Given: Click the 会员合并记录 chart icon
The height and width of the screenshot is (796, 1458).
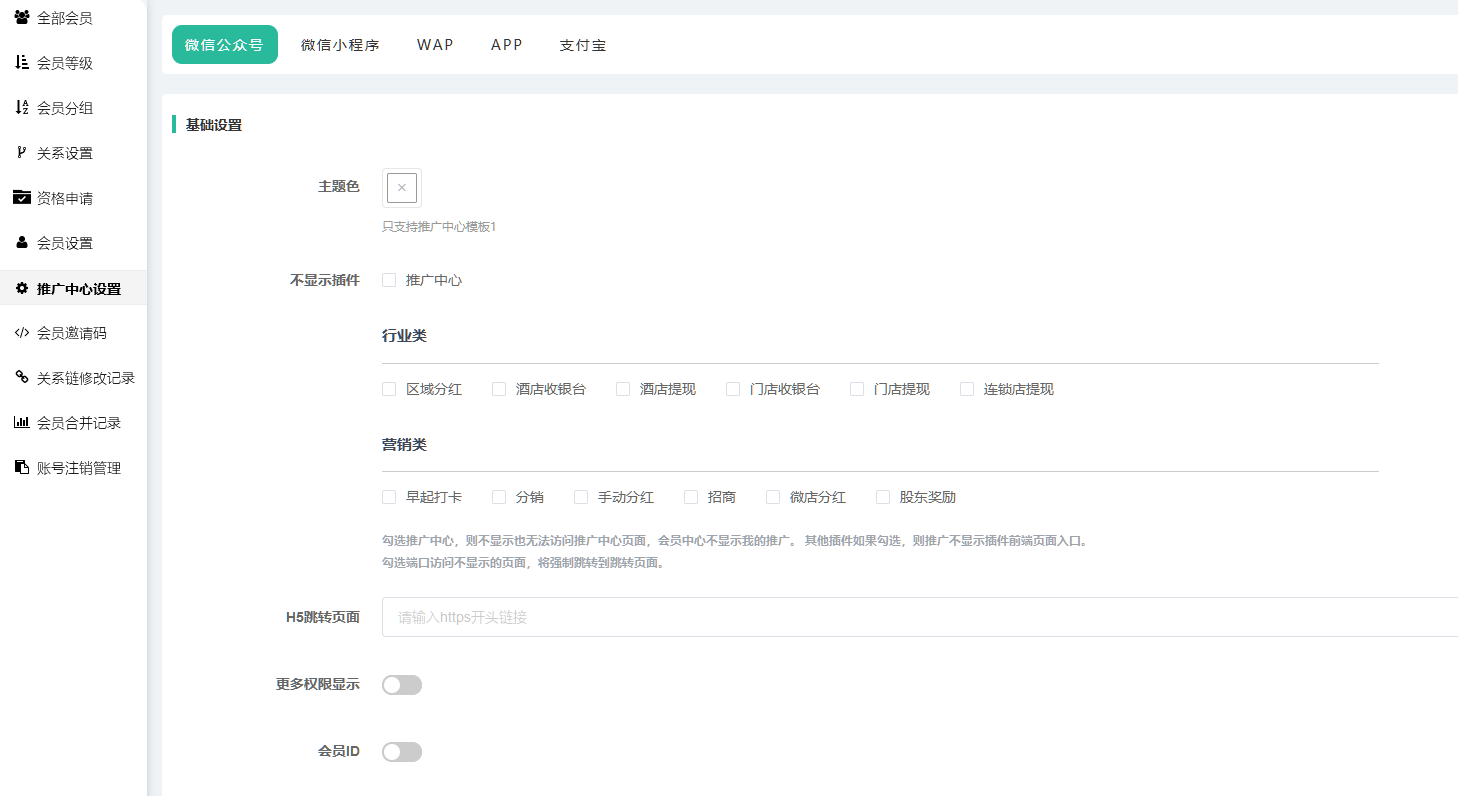Looking at the screenshot, I should [21, 423].
